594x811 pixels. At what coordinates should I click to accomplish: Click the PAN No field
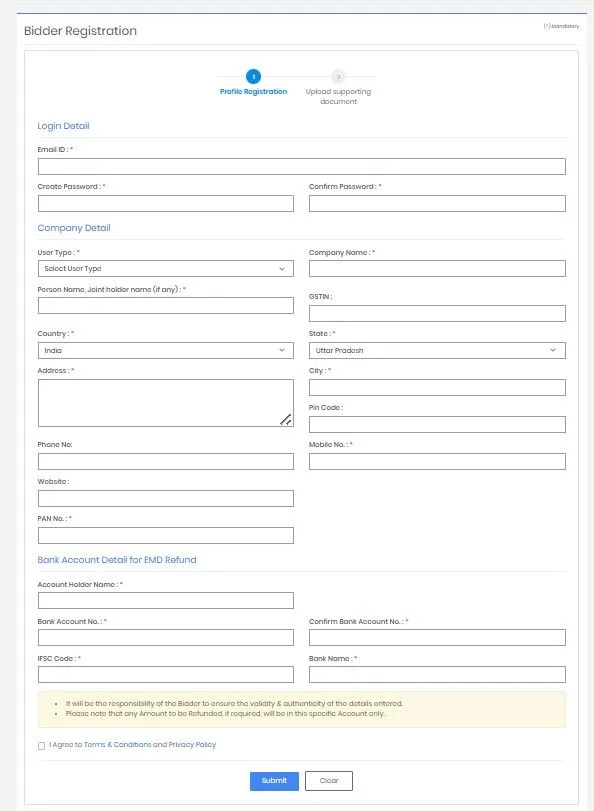pos(165,535)
